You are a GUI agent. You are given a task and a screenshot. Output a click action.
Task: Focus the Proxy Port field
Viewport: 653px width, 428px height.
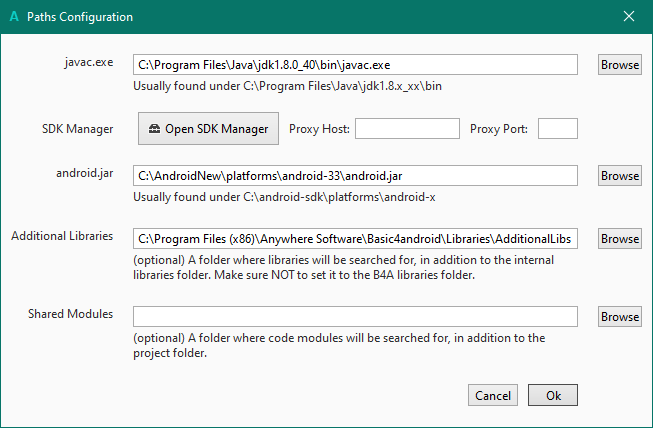pos(558,128)
